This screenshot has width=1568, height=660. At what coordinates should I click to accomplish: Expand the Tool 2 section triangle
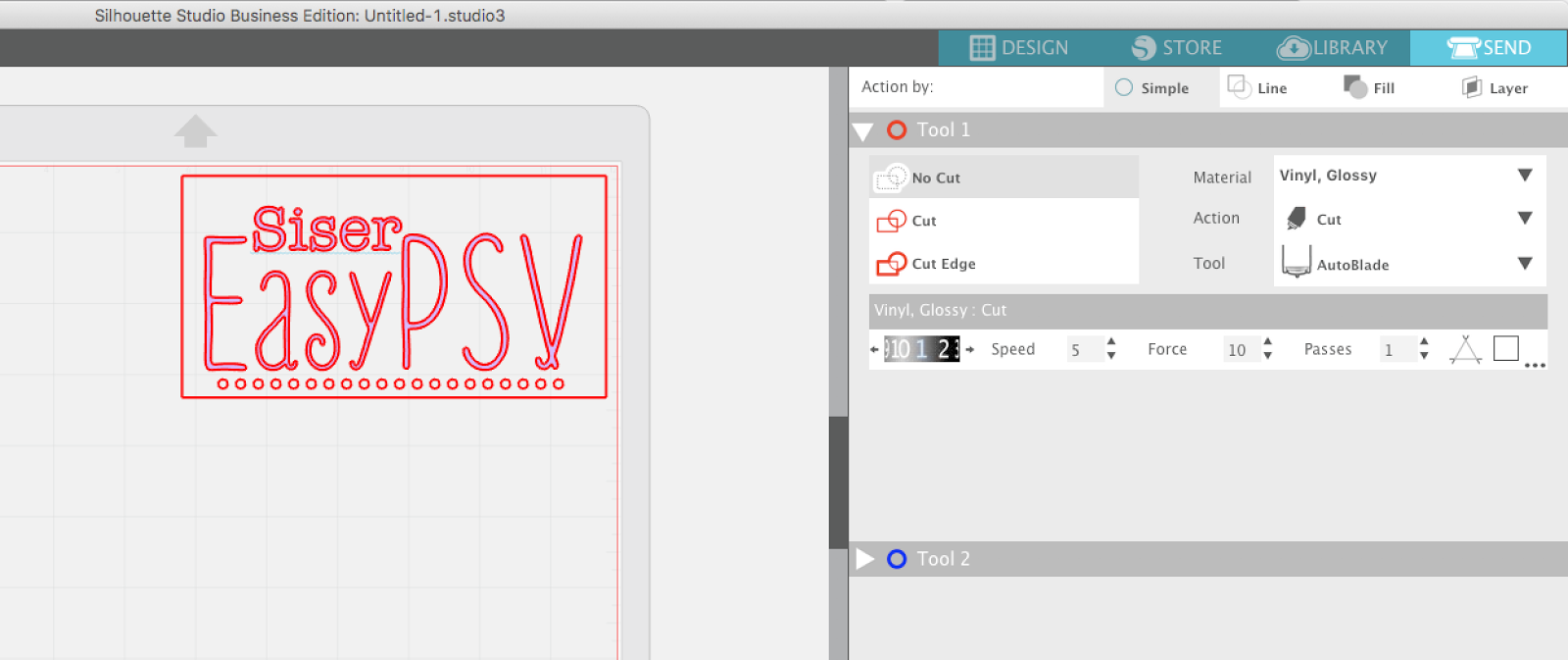click(x=864, y=559)
